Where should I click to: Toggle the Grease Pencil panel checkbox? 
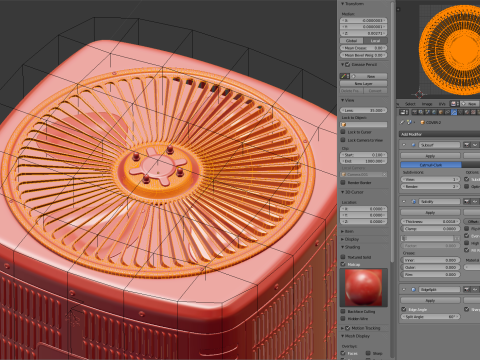click(347, 64)
